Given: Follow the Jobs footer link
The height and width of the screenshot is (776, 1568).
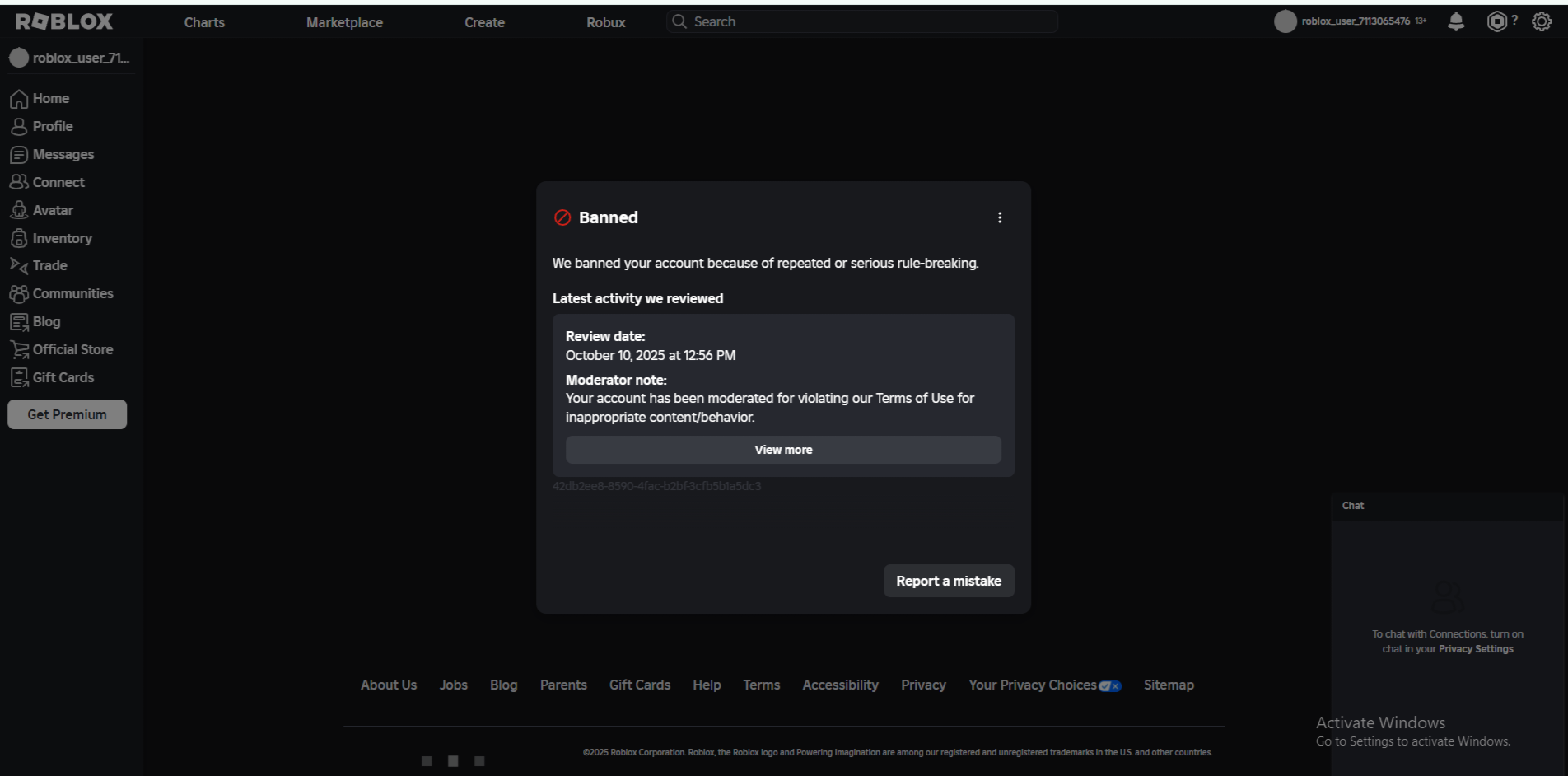Looking at the screenshot, I should click(x=454, y=685).
